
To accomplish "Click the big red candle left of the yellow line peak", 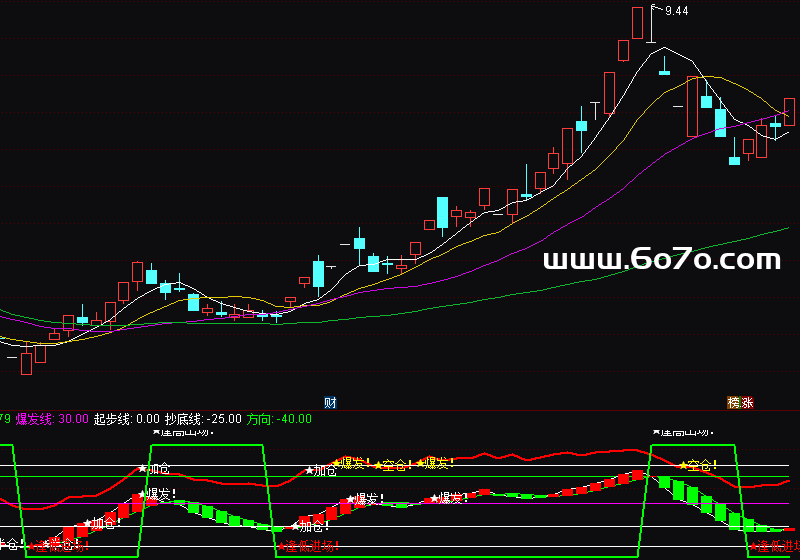I will (x=692, y=106).
